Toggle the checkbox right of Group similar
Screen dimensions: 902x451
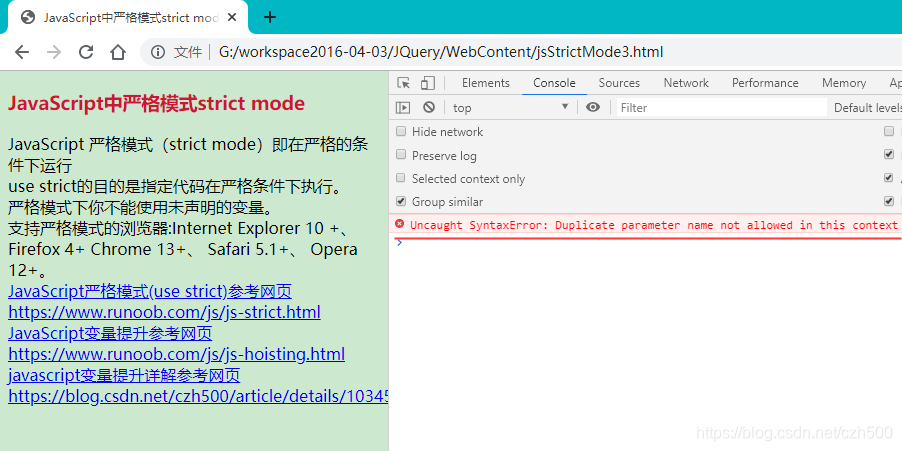click(x=889, y=201)
